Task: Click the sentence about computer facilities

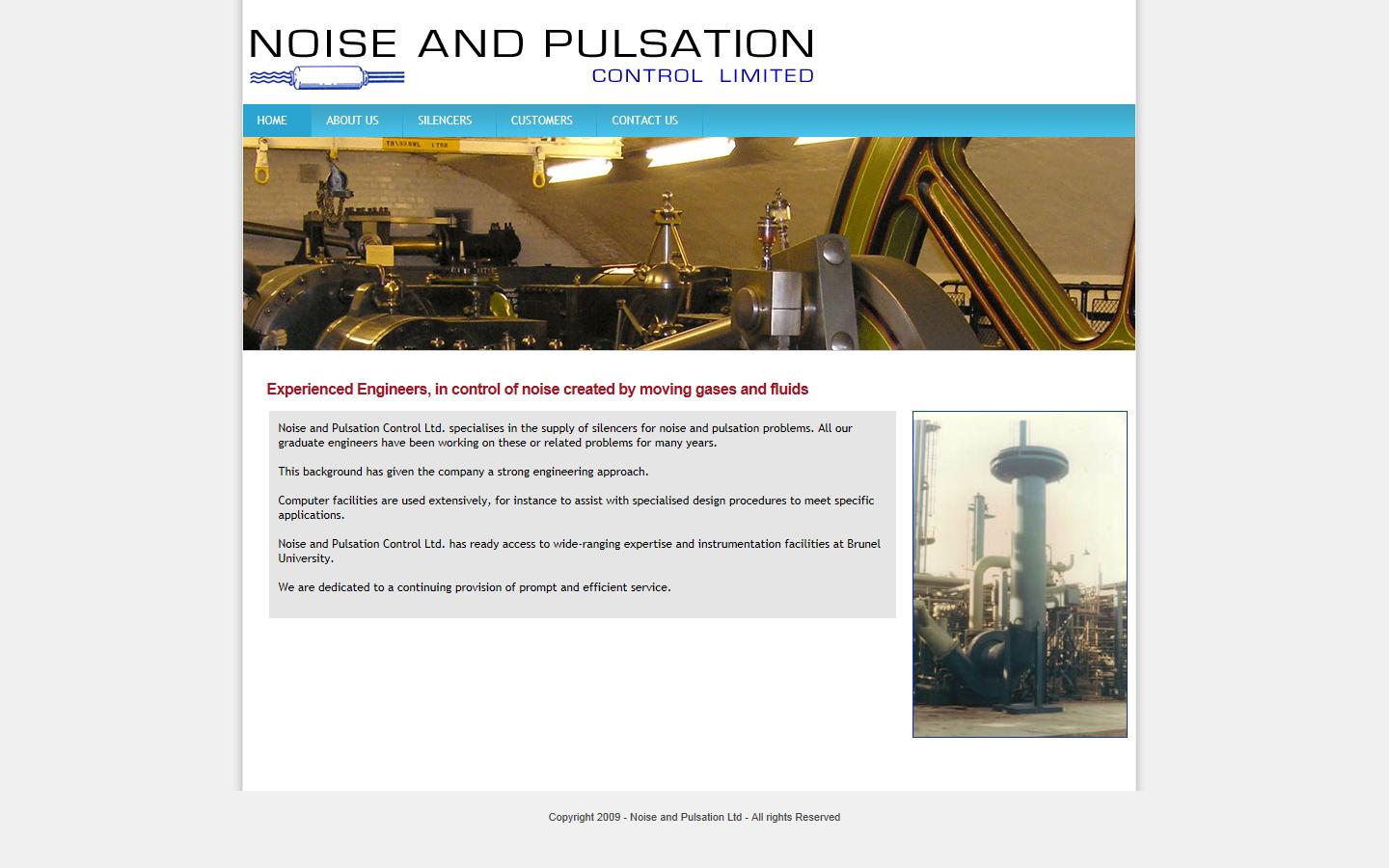Action: 576,507
